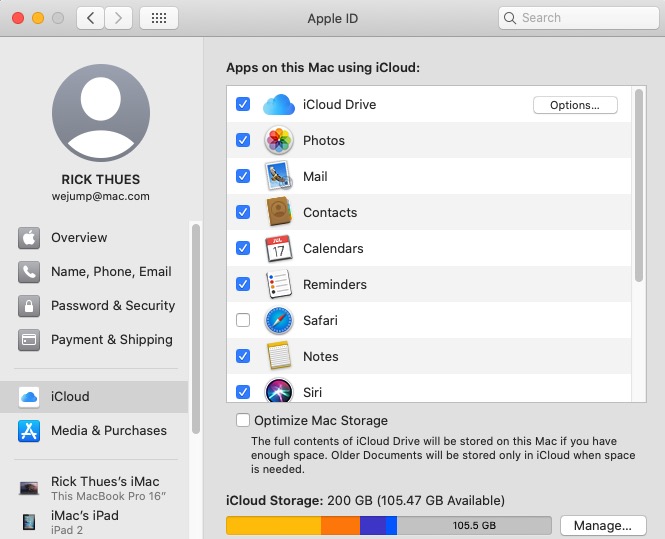Toggle the Contacts checkbox
Viewport: 665px width, 539px height.
243,212
